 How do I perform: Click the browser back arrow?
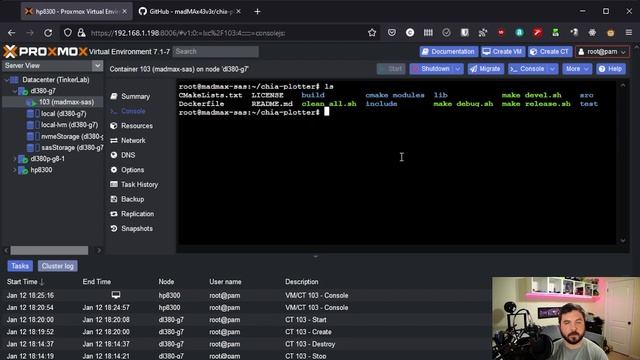pos(11,33)
